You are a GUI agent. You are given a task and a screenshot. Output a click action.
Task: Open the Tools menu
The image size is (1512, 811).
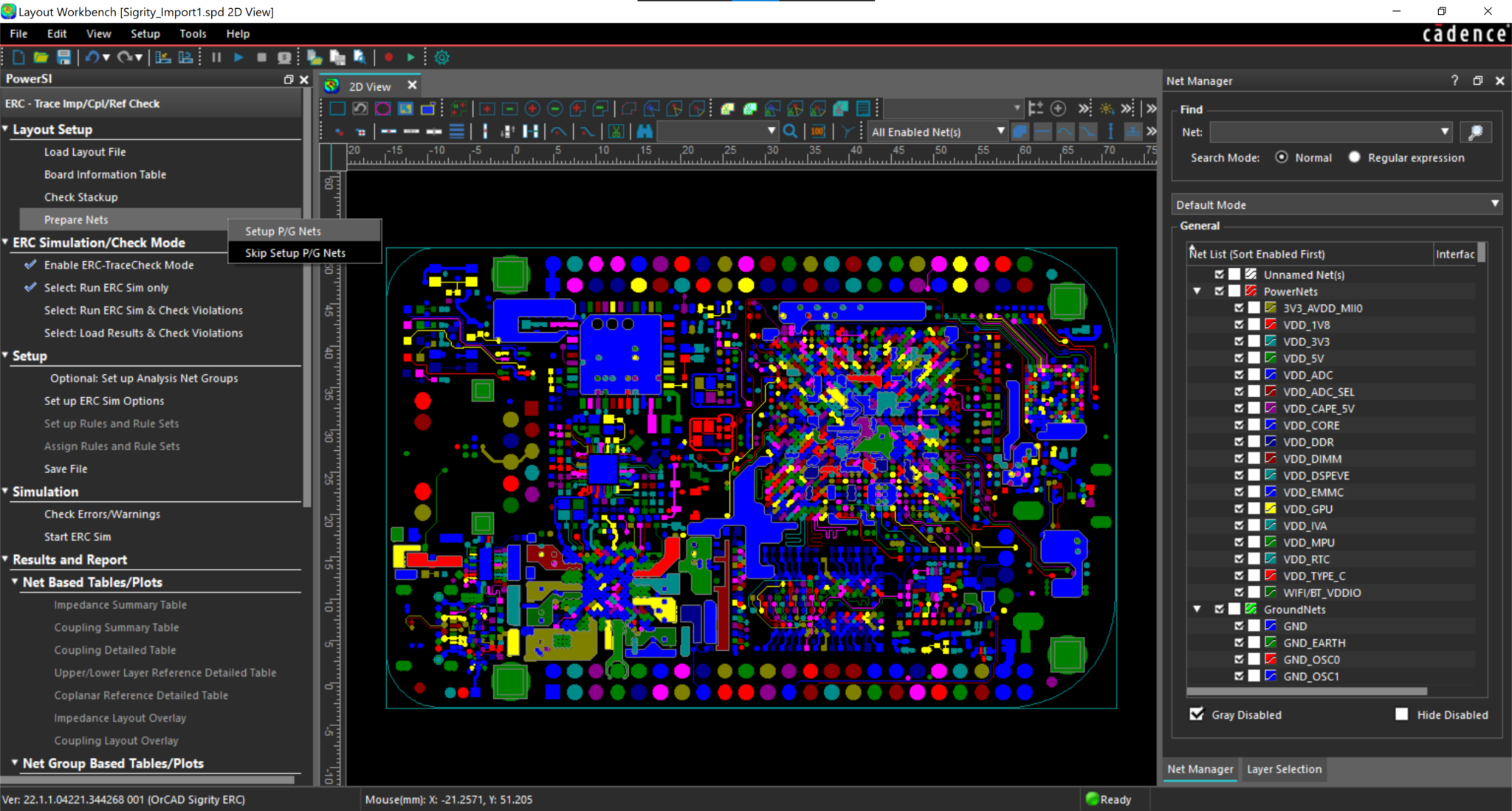pos(193,34)
